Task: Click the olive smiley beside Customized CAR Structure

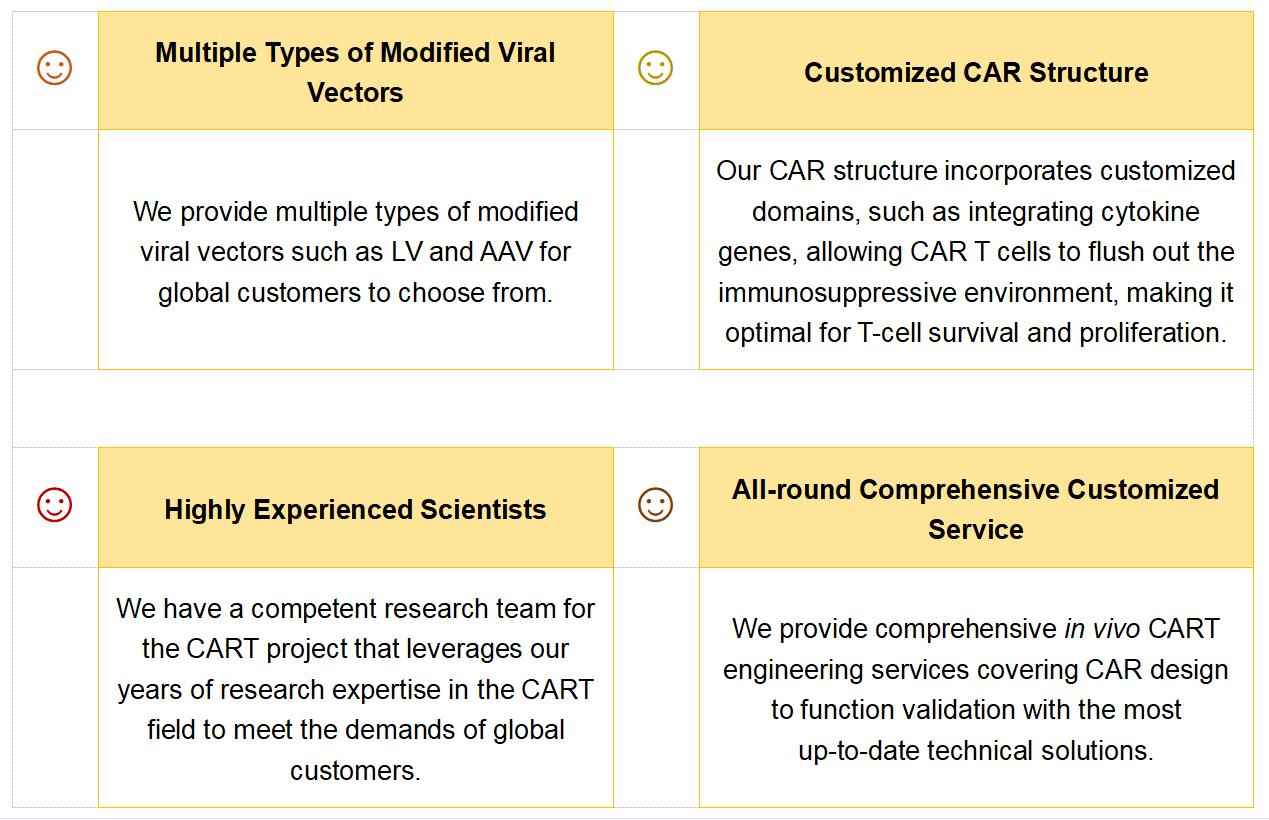Action: [655, 68]
